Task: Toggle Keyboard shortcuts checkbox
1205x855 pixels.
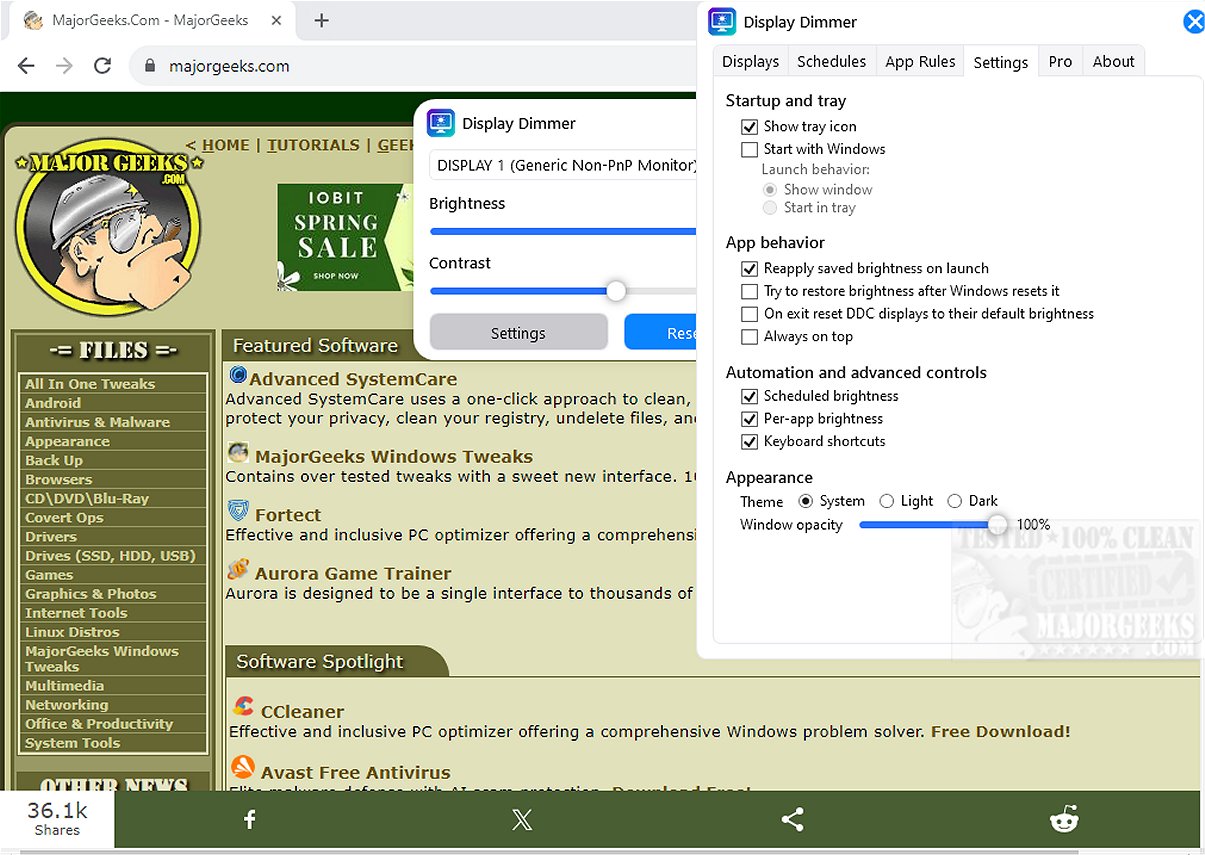Action: 749,442
